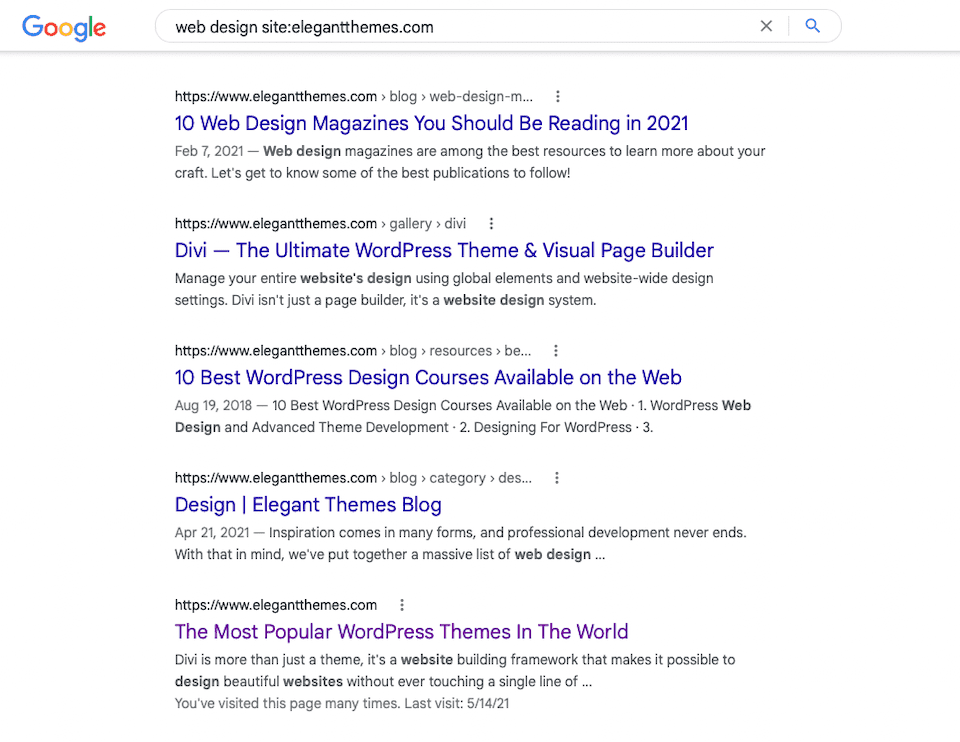Open options for the Most Popular Themes result
Viewport: 960px width, 742px height.
point(401,604)
